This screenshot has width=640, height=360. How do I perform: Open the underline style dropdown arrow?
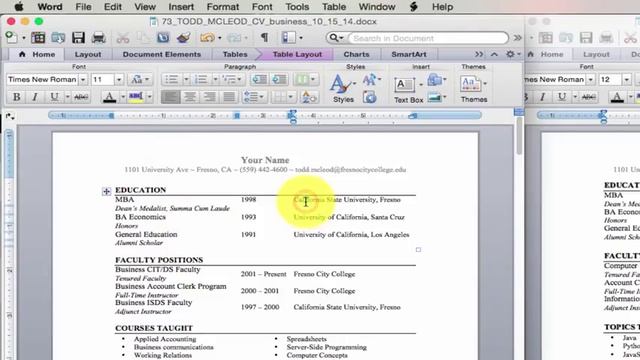tap(67, 97)
